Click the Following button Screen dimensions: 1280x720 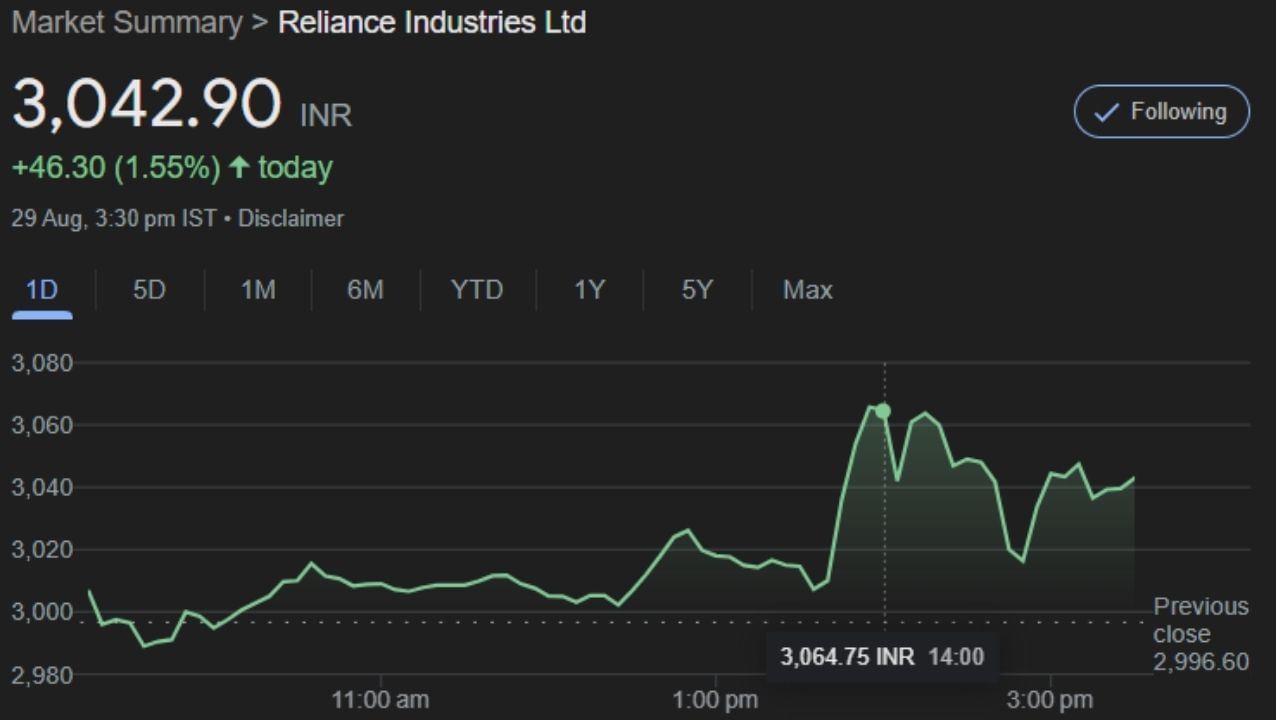pyautogui.click(x=1162, y=111)
